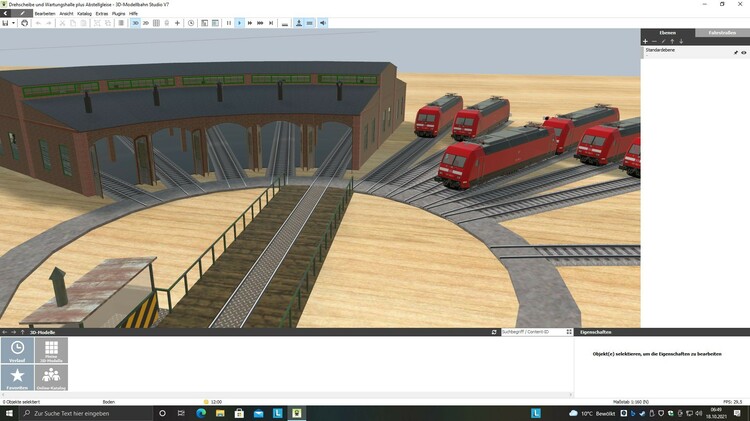This screenshot has width=750, height=421.
Task: Open the Meine 3D-Modelle catalog tile
Action: (51, 350)
